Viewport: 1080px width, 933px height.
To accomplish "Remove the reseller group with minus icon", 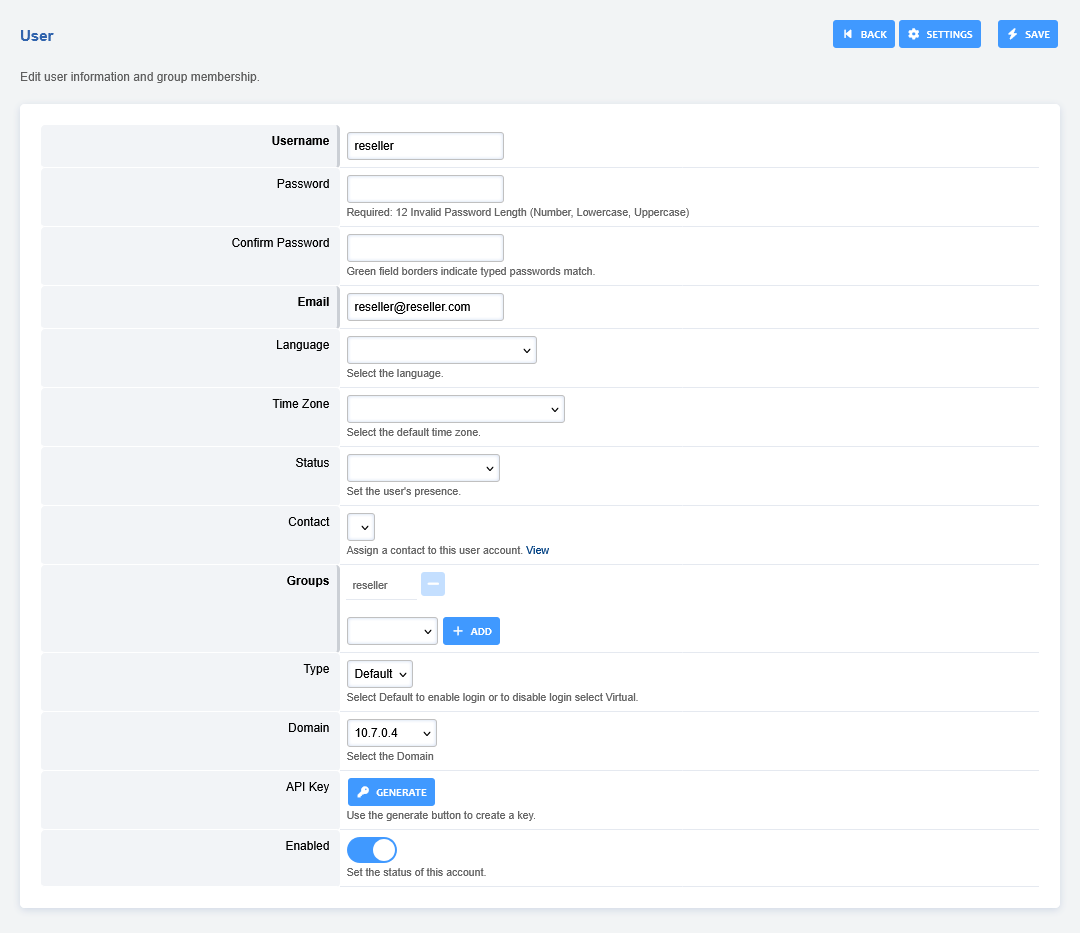I will pos(433,584).
